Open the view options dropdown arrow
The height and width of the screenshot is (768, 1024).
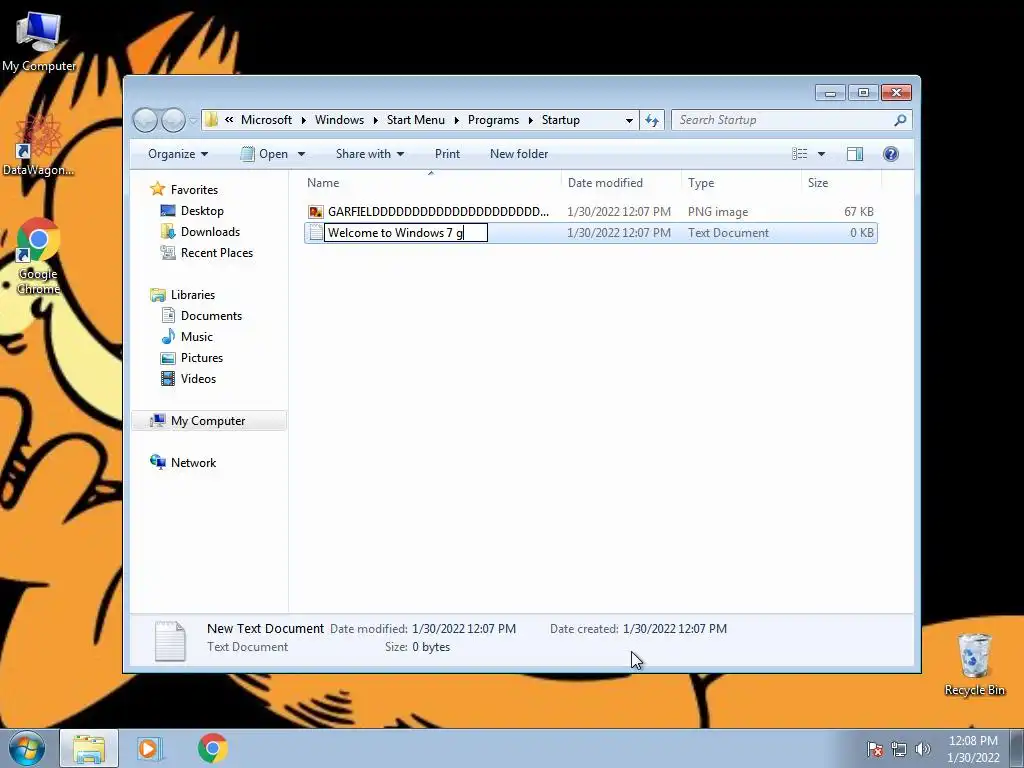click(x=822, y=154)
